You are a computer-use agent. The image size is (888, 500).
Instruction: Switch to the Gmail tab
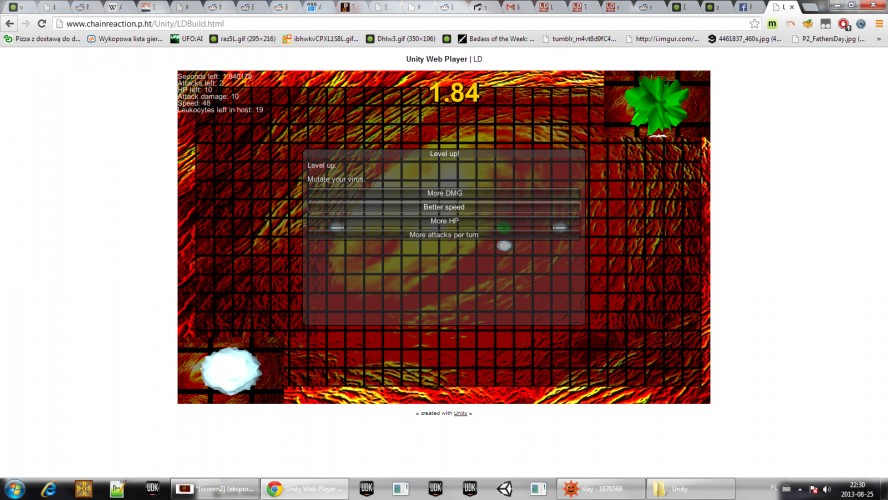pyautogui.click(x=512, y=7)
